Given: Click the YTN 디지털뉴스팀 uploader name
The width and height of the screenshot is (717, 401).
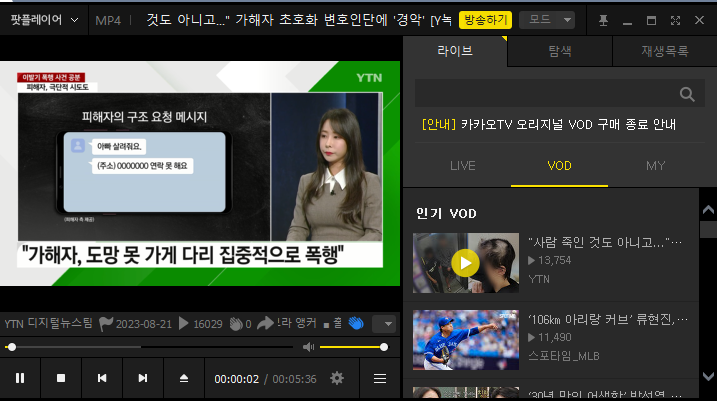Looking at the screenshot, I should [48, 324].
